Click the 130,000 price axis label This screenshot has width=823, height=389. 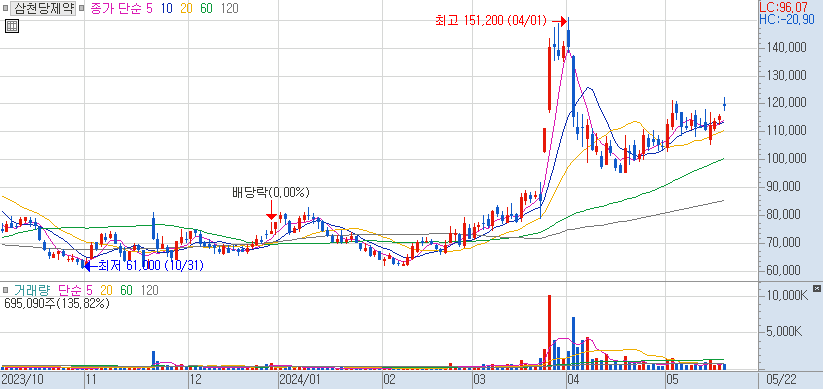coord(788,77)
